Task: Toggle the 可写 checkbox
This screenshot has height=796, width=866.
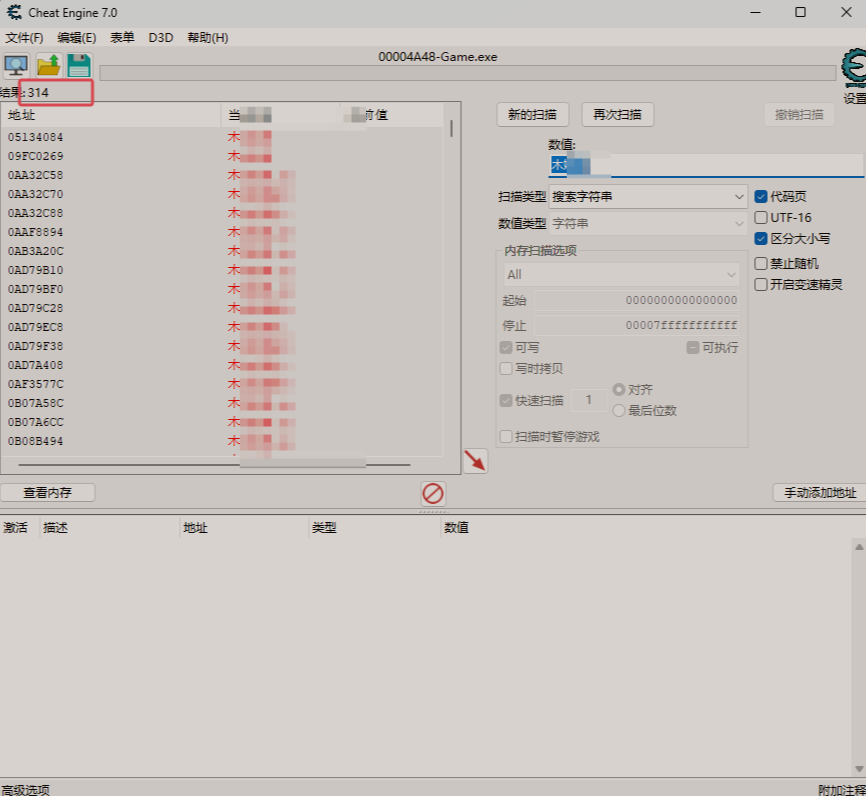Action: point(506,347)
